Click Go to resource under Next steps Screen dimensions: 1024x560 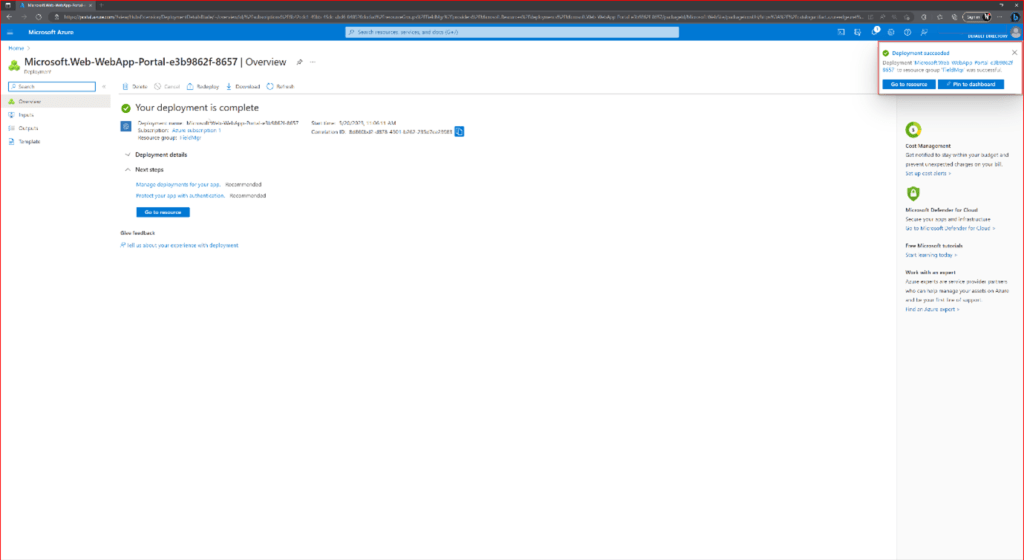click(x=163, y=212)
